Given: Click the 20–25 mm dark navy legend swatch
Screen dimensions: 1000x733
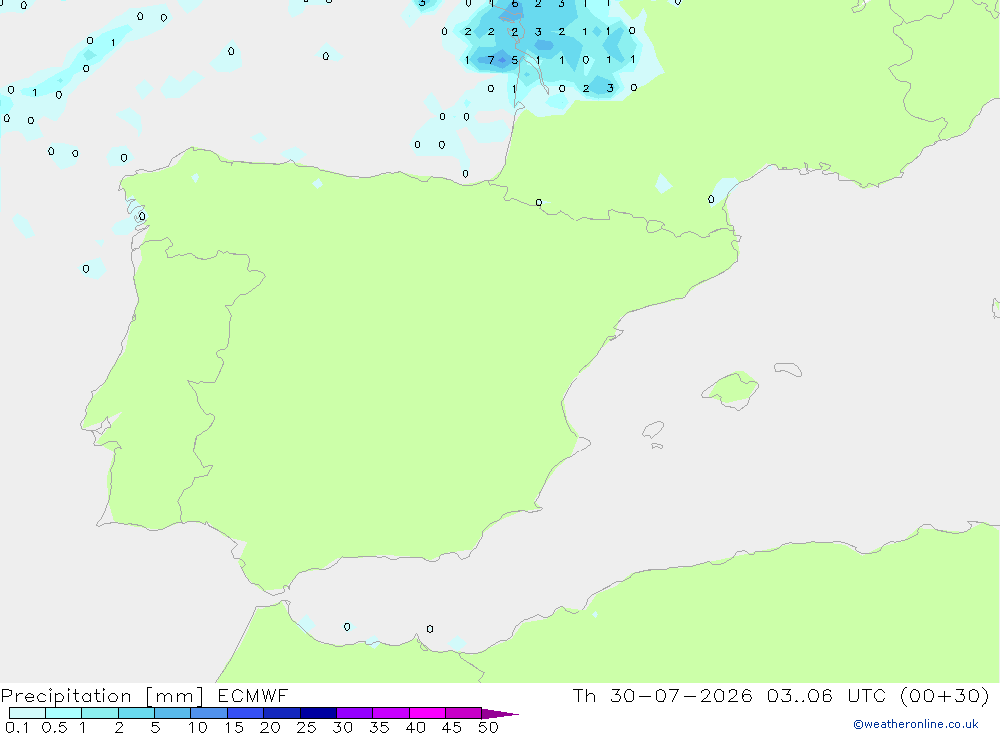Looking at the screenshot, I should [x=282, y=713].
